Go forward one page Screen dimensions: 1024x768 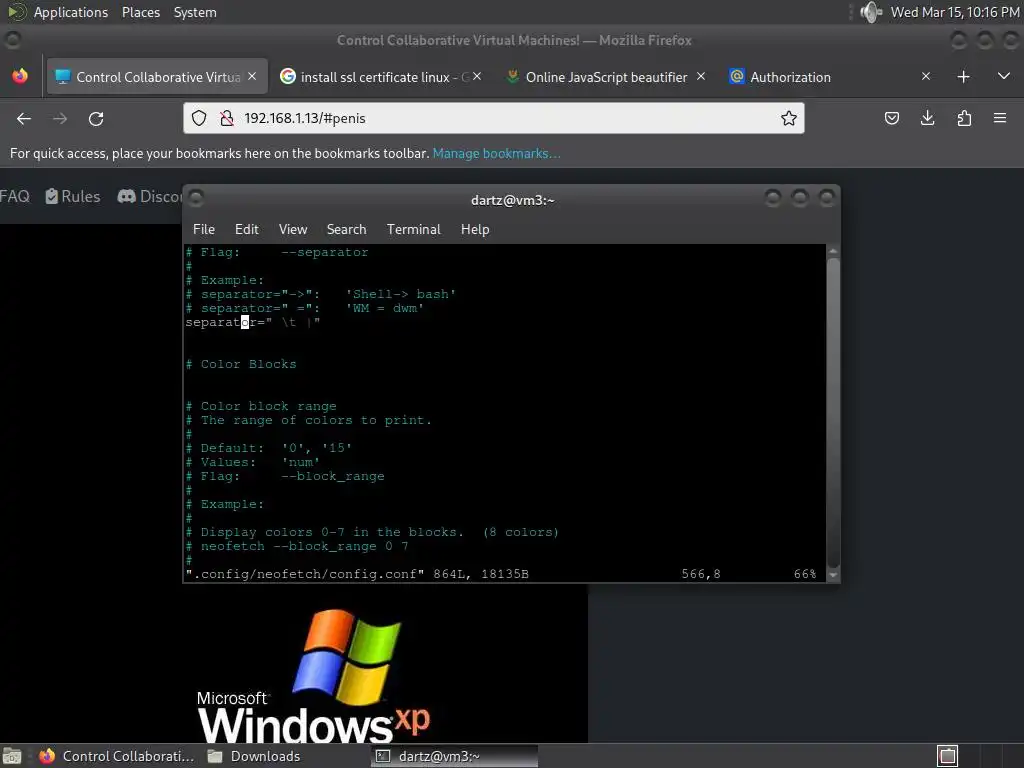(x=60, y=118)
